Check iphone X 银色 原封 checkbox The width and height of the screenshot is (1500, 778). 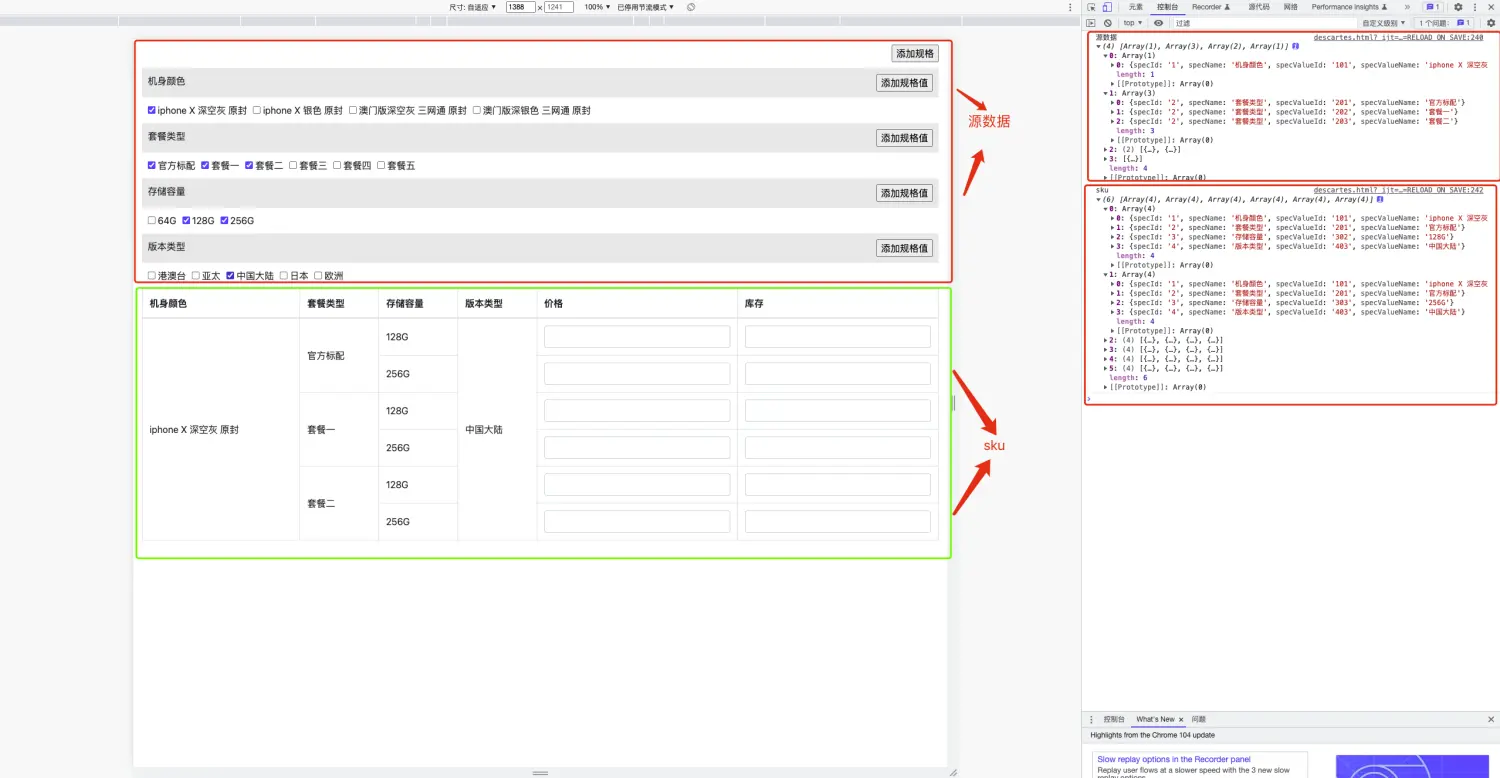point(257,110)
